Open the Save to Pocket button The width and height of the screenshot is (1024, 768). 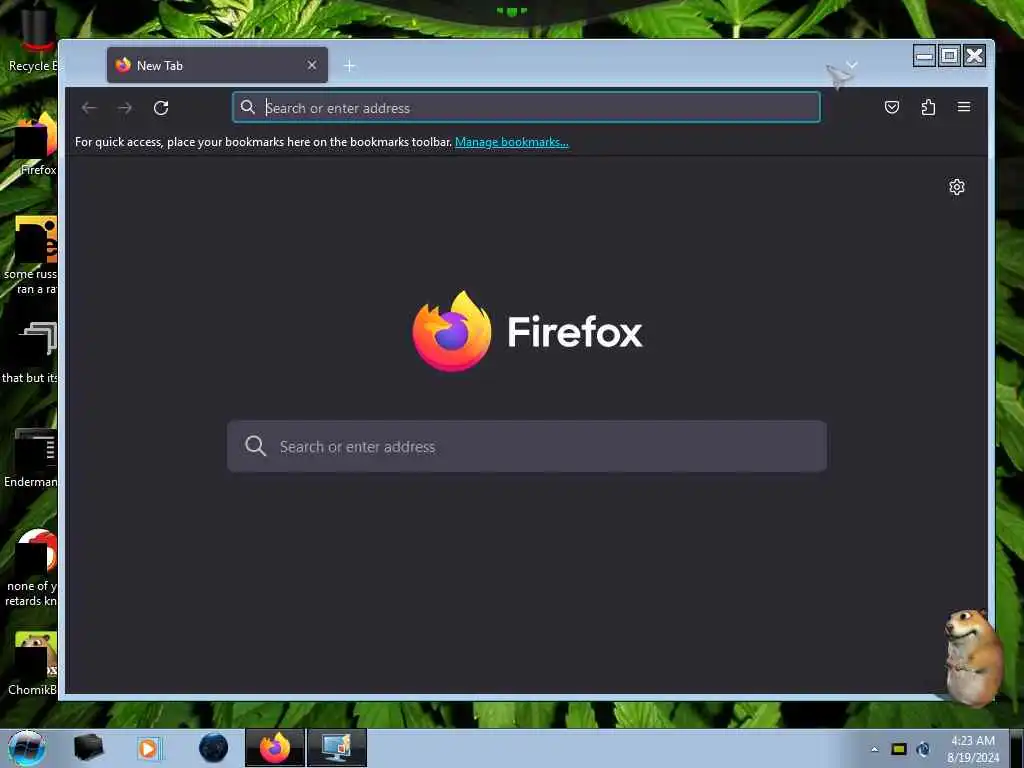(891, 107)
